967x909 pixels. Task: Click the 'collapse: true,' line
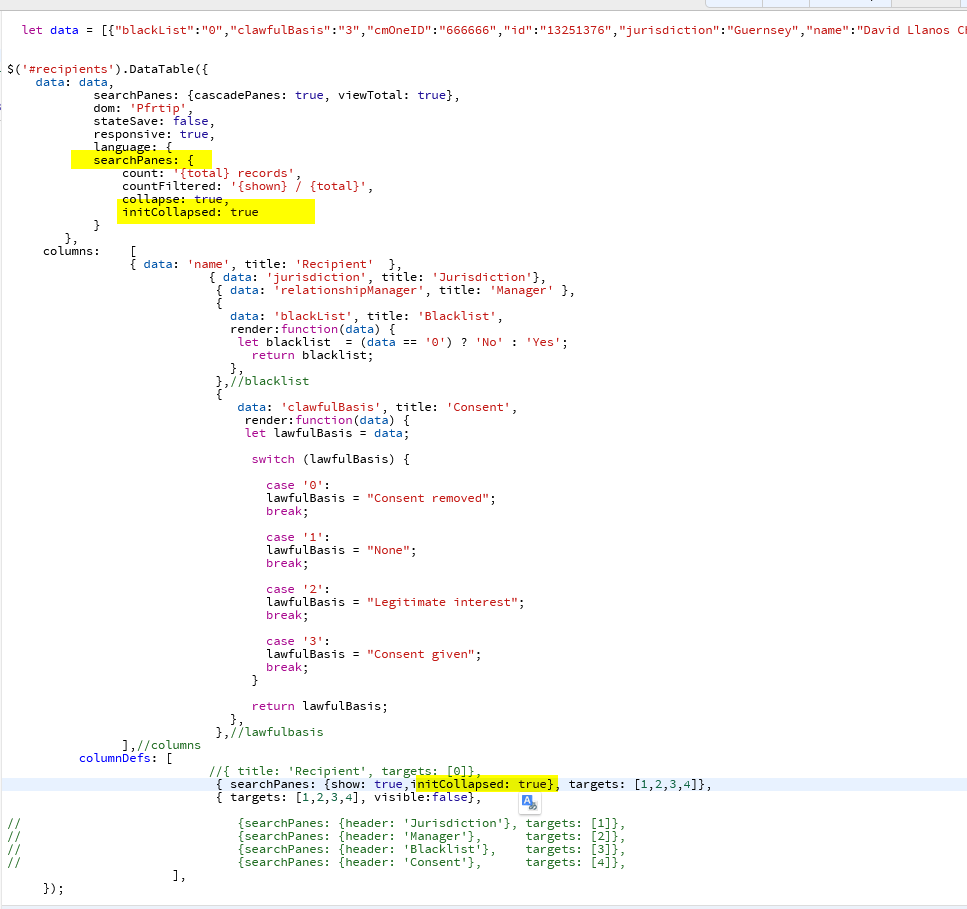pyautogui.click(x=175, y=199)
